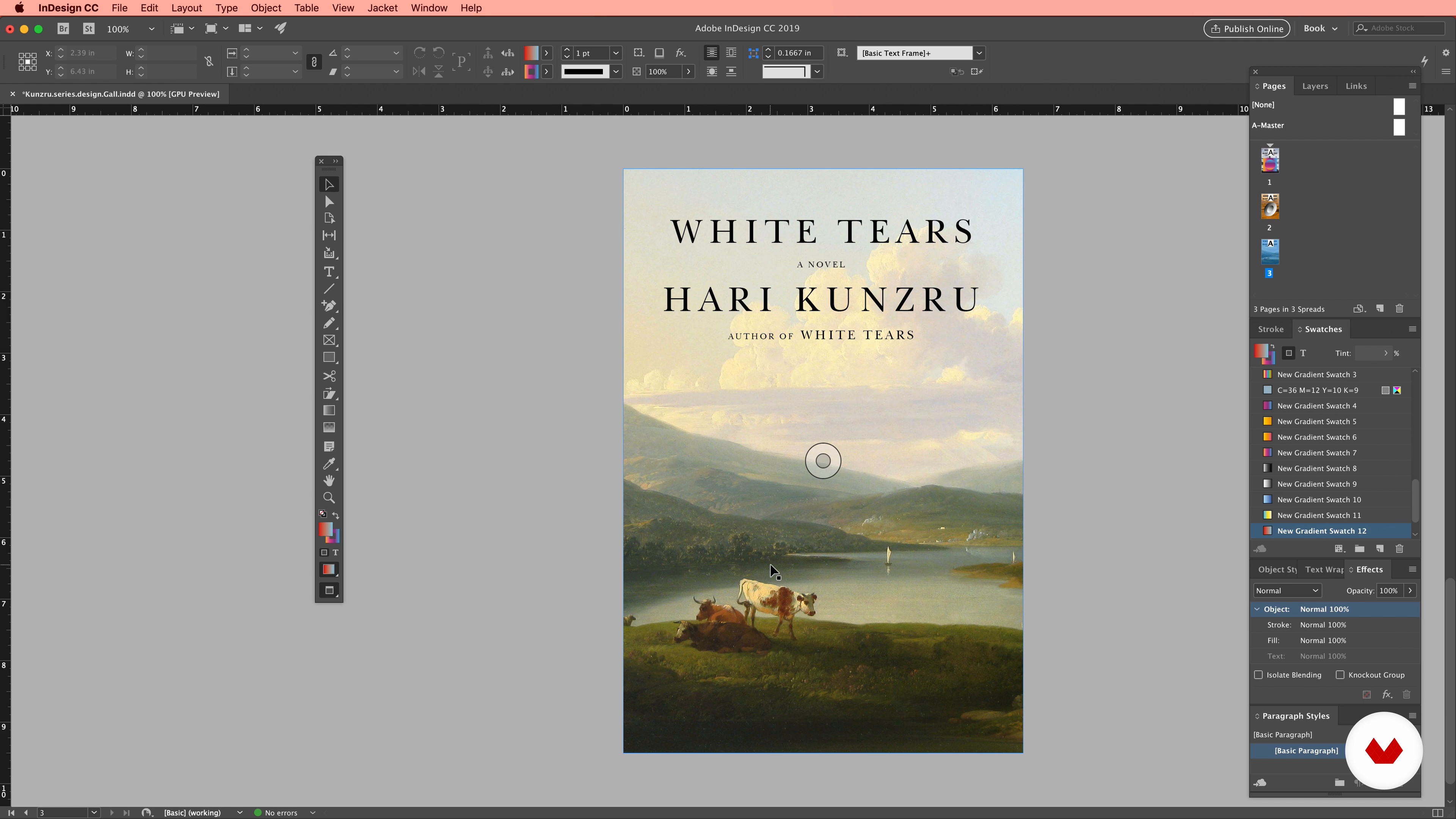Screen dimensions: 1456x819
Task: Switch to the Stroke tab
Action: coord(1271,329)
